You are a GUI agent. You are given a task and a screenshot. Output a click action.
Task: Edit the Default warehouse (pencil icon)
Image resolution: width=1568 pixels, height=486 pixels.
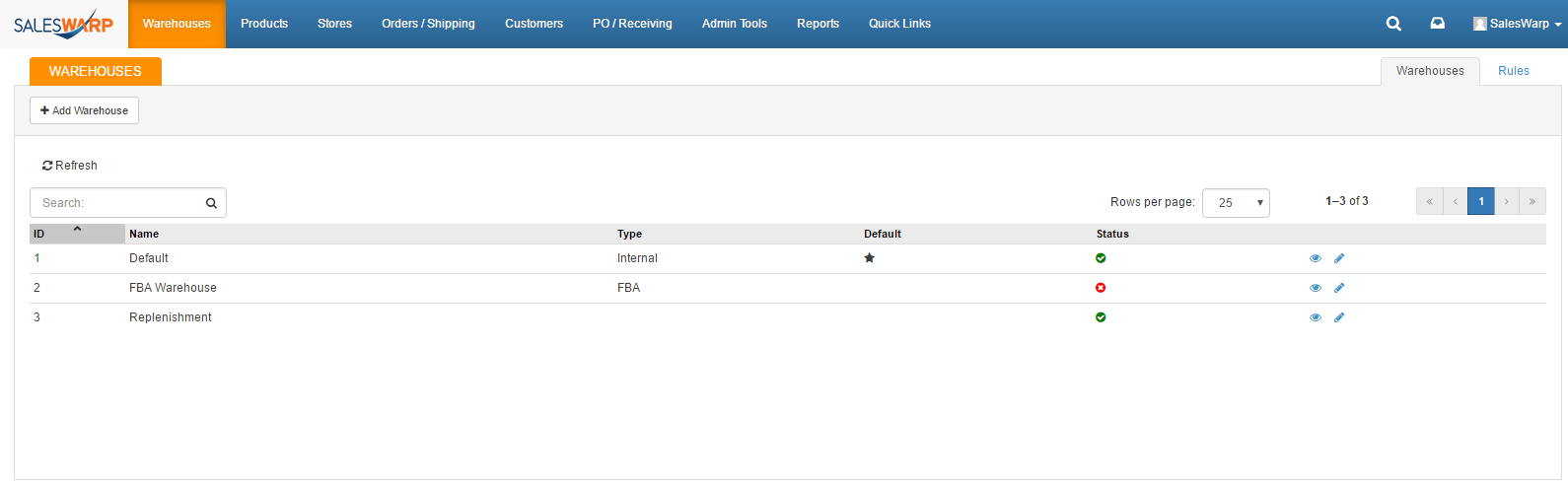tap(1339, 258)
